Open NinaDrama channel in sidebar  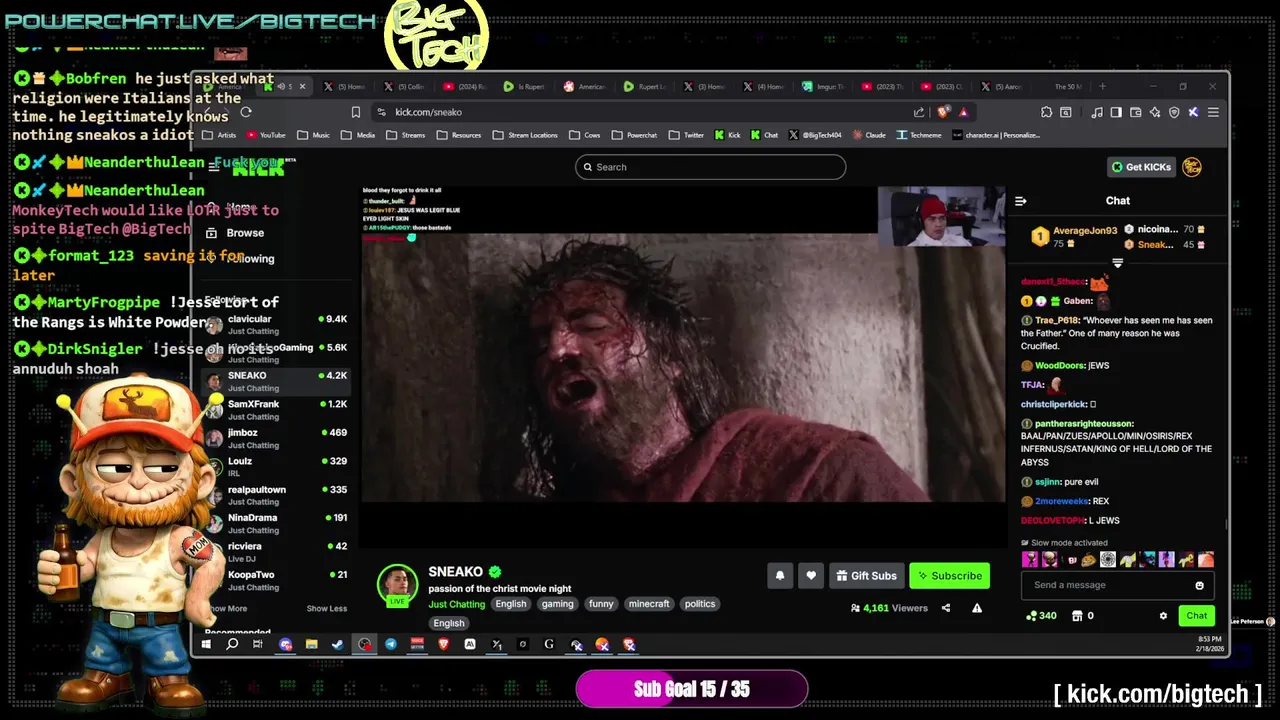coord(277,523)
